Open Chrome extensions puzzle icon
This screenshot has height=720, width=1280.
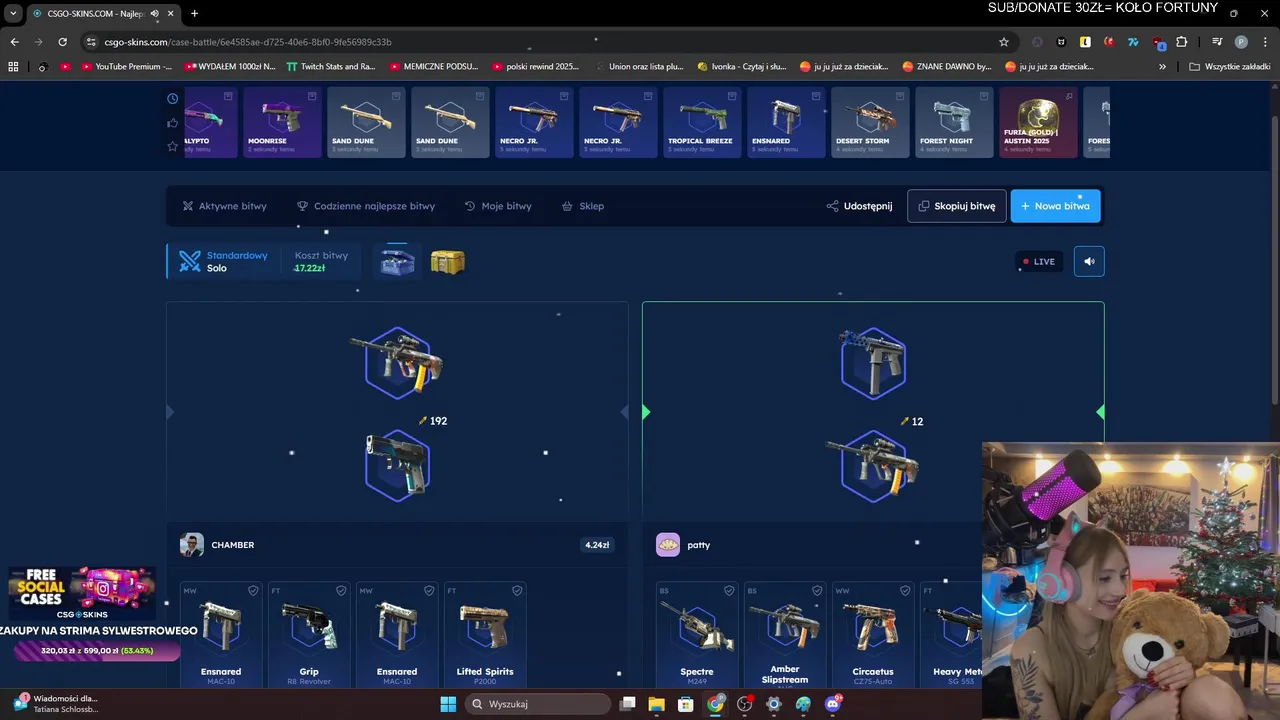tap(1181, 42)
